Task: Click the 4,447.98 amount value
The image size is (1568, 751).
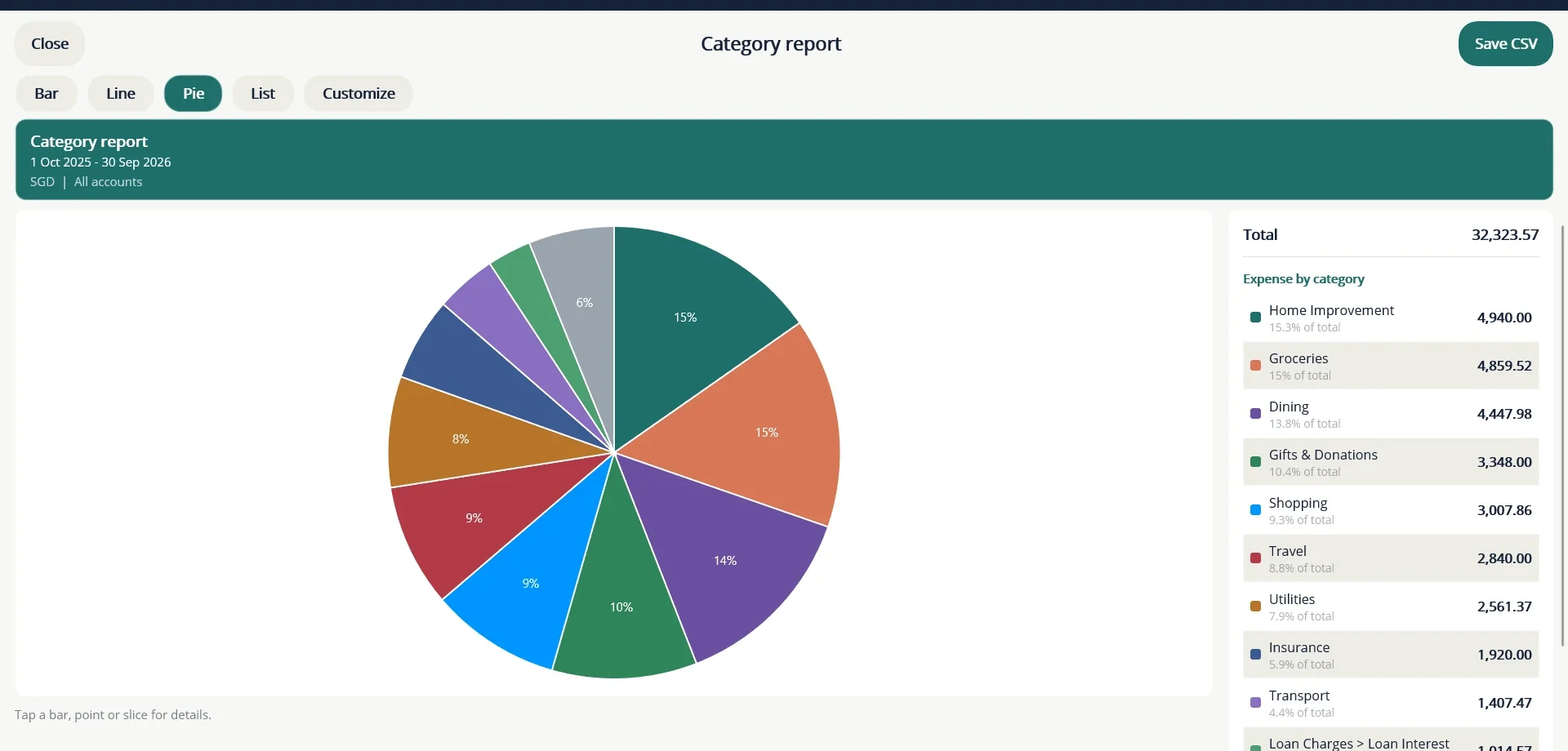Action: [1504, 414]
